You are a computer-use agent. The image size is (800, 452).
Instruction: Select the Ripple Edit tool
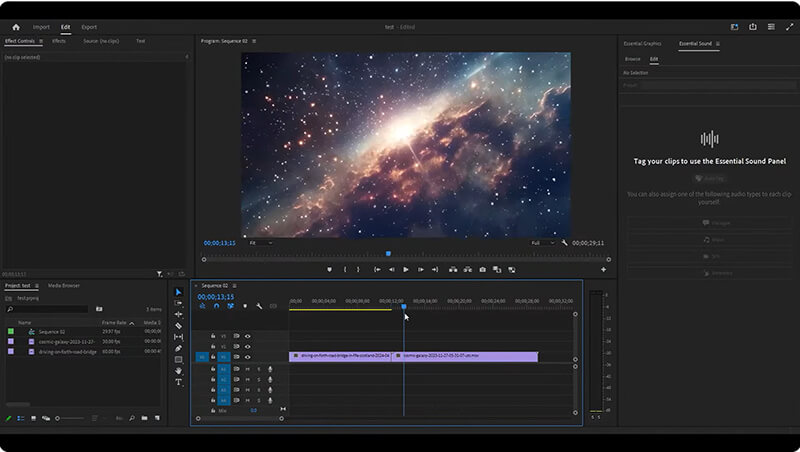pyautogui.click(x=178, y=314)
